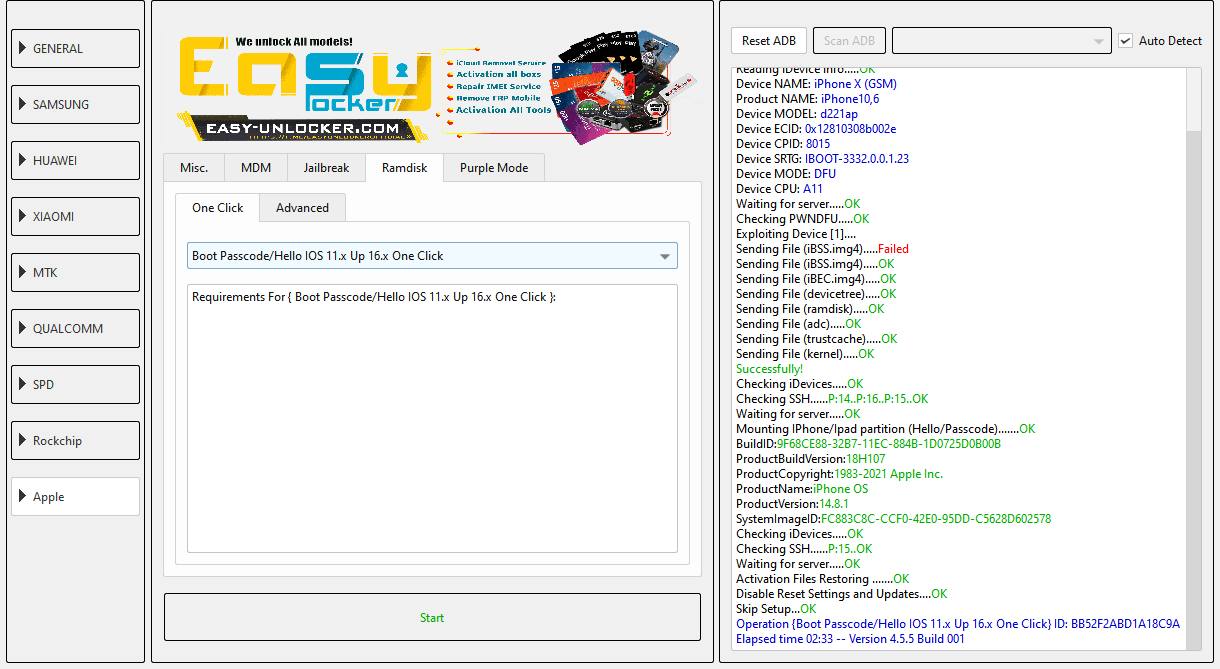Click the 'ProductCopyright:1983-2021 Apple Inc.' line
The width and height of the screenshot is (1220, 669).
click(x=839, y=473)
